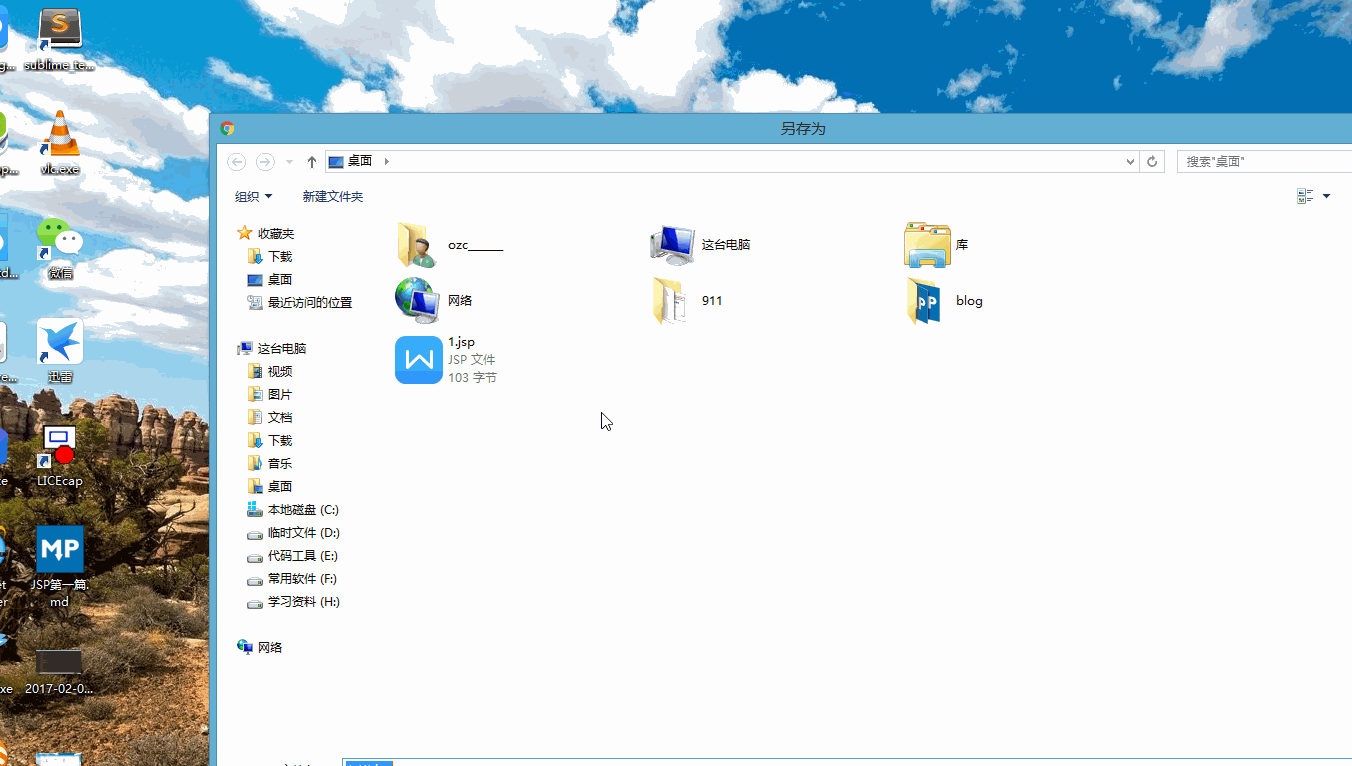Select 下载 under 这台电脑

click(270, 441)
